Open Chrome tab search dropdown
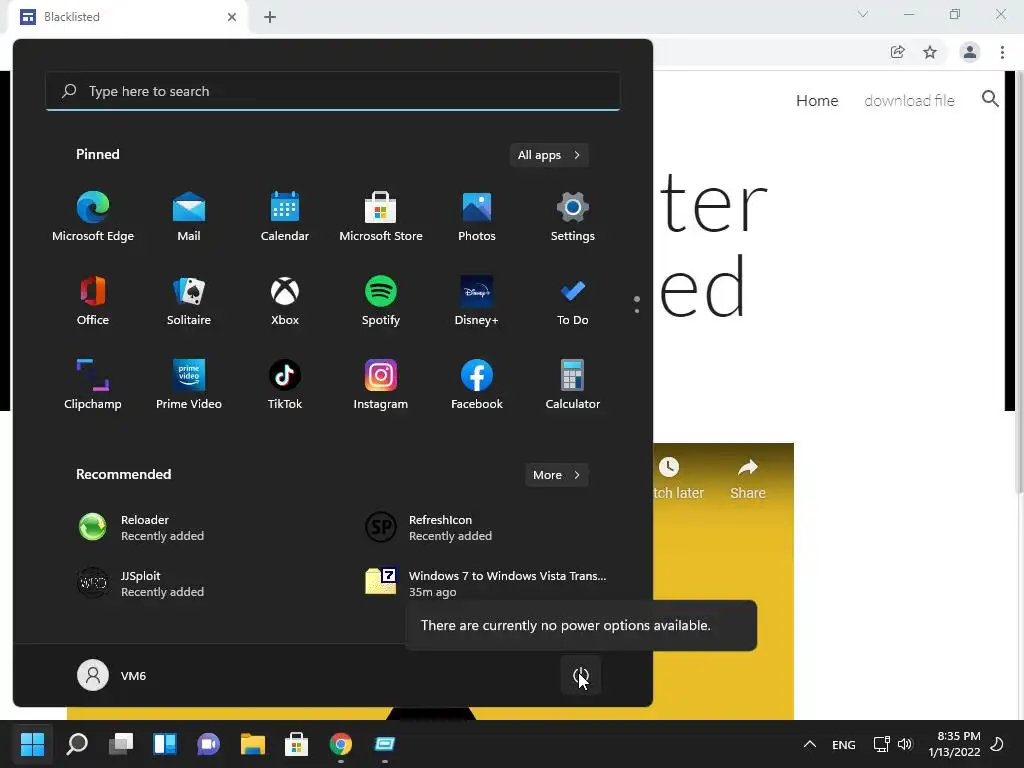1024x768 pixels. pos(863,14)
